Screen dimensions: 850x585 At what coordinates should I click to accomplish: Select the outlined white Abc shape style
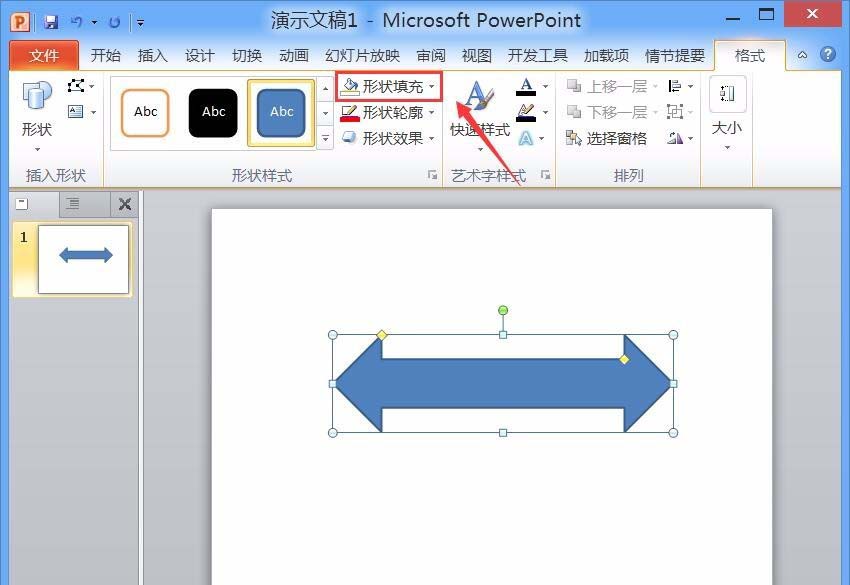click(x=145, y=112)
